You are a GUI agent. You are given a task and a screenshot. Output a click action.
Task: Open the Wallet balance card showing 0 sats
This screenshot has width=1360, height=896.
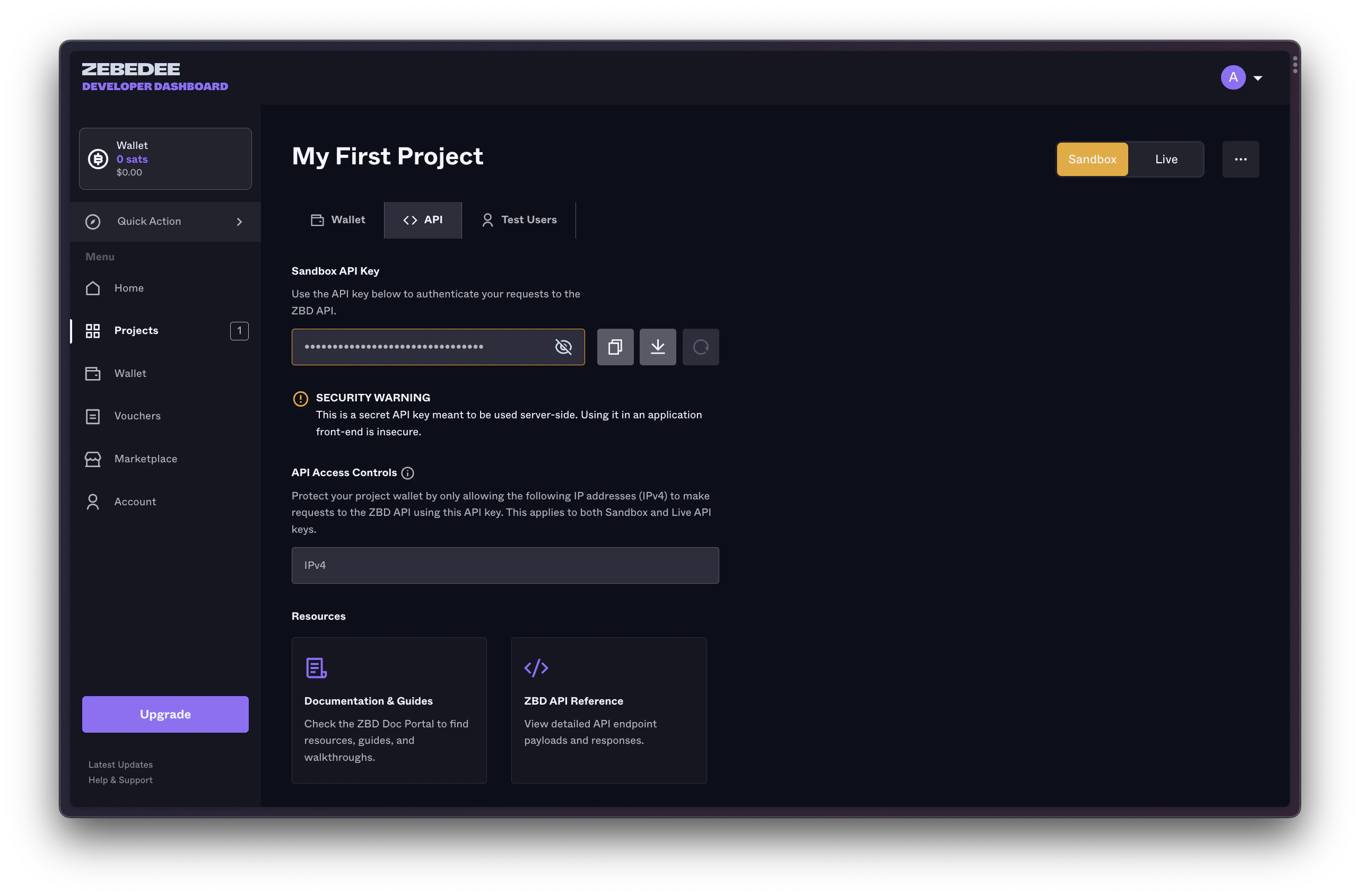165,159
